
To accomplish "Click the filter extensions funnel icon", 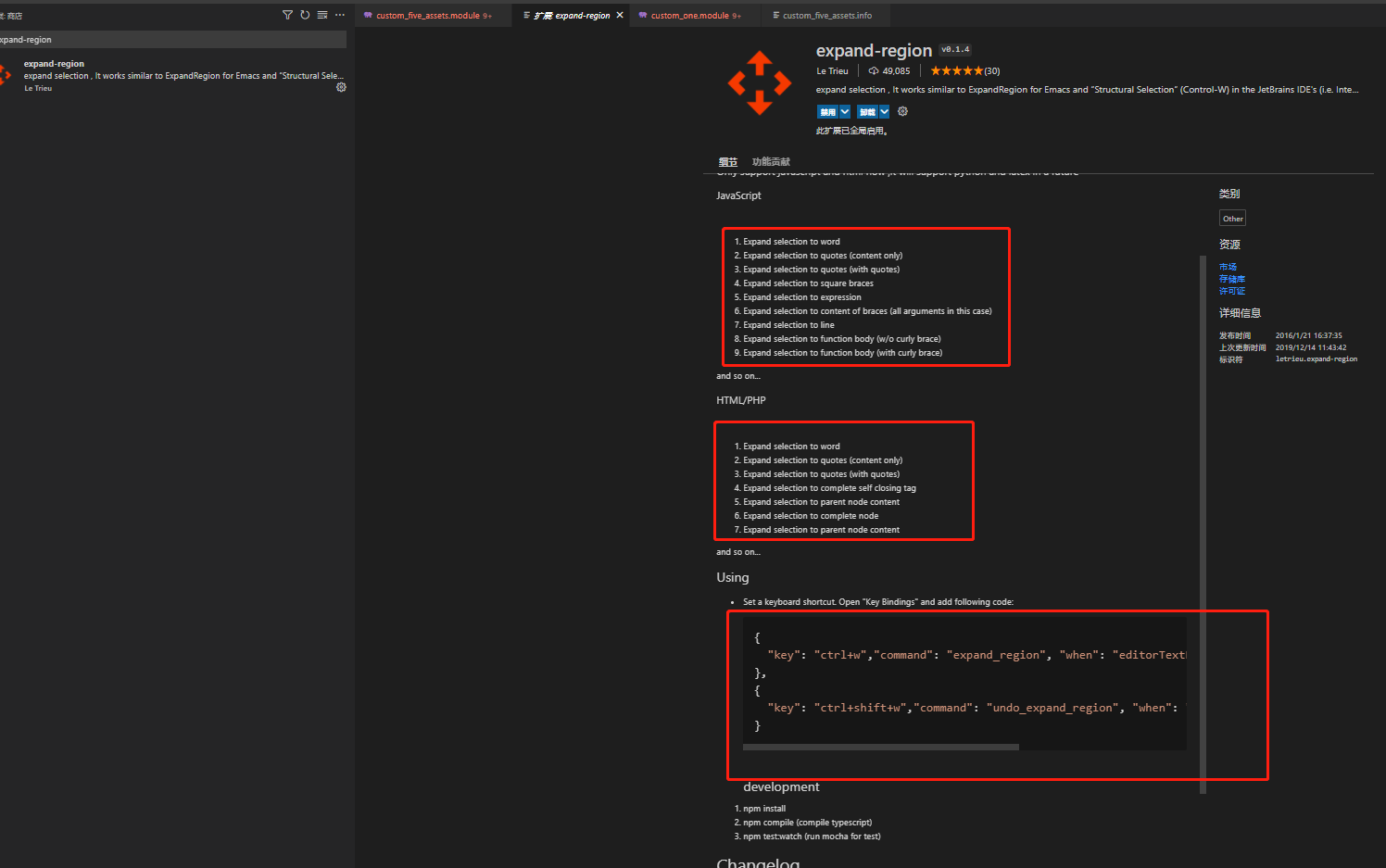I will (287, 15).
